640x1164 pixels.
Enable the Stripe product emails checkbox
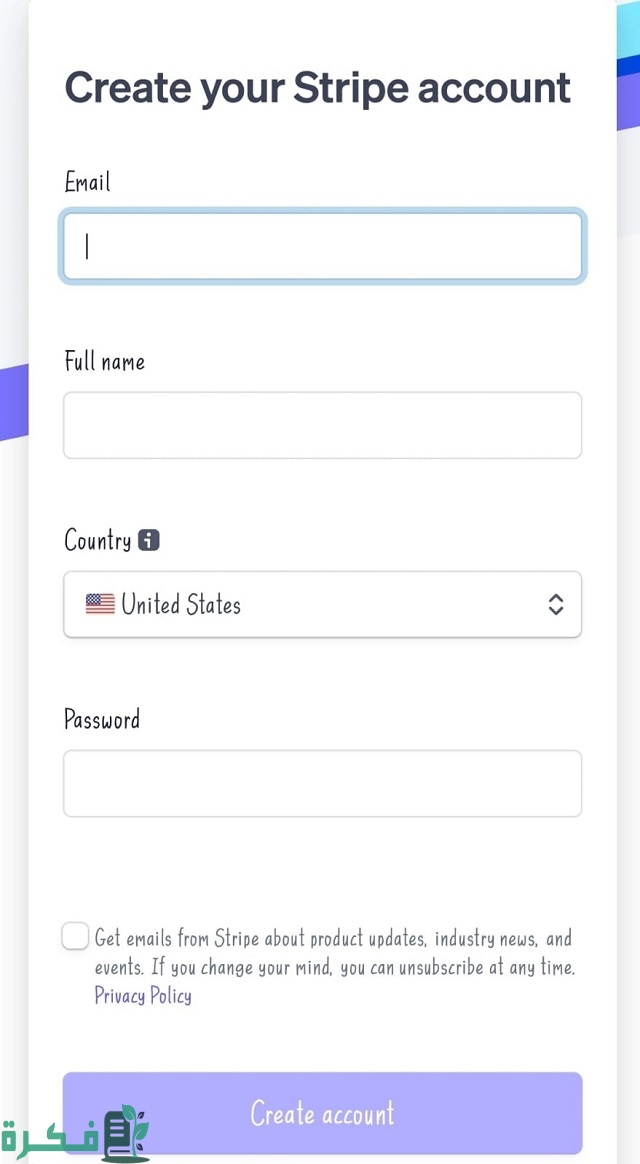[75, 937]
